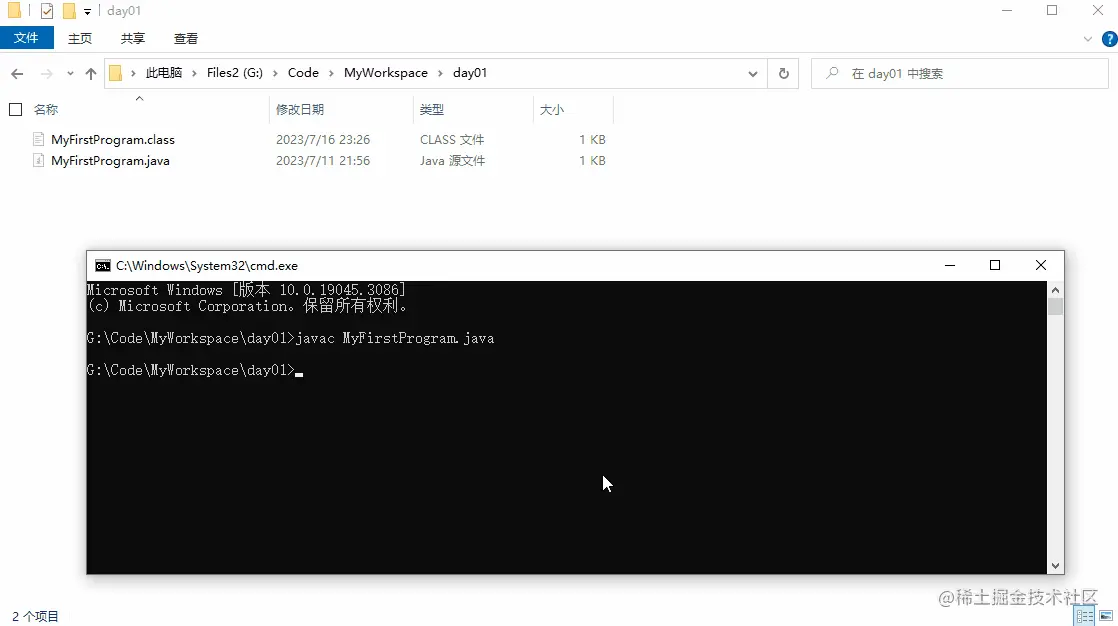Image resolution: width=1118 pixels, height=626 pixels.
Task: Click Java 源文件 type cell
Action: pyautogui.click(x=452, y=160)
